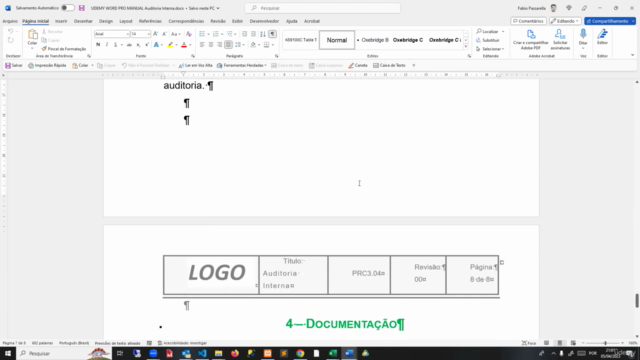Toggle the show paragraph marks (¶) button
This screenshot has width=640, height=360.
(273, 34)
